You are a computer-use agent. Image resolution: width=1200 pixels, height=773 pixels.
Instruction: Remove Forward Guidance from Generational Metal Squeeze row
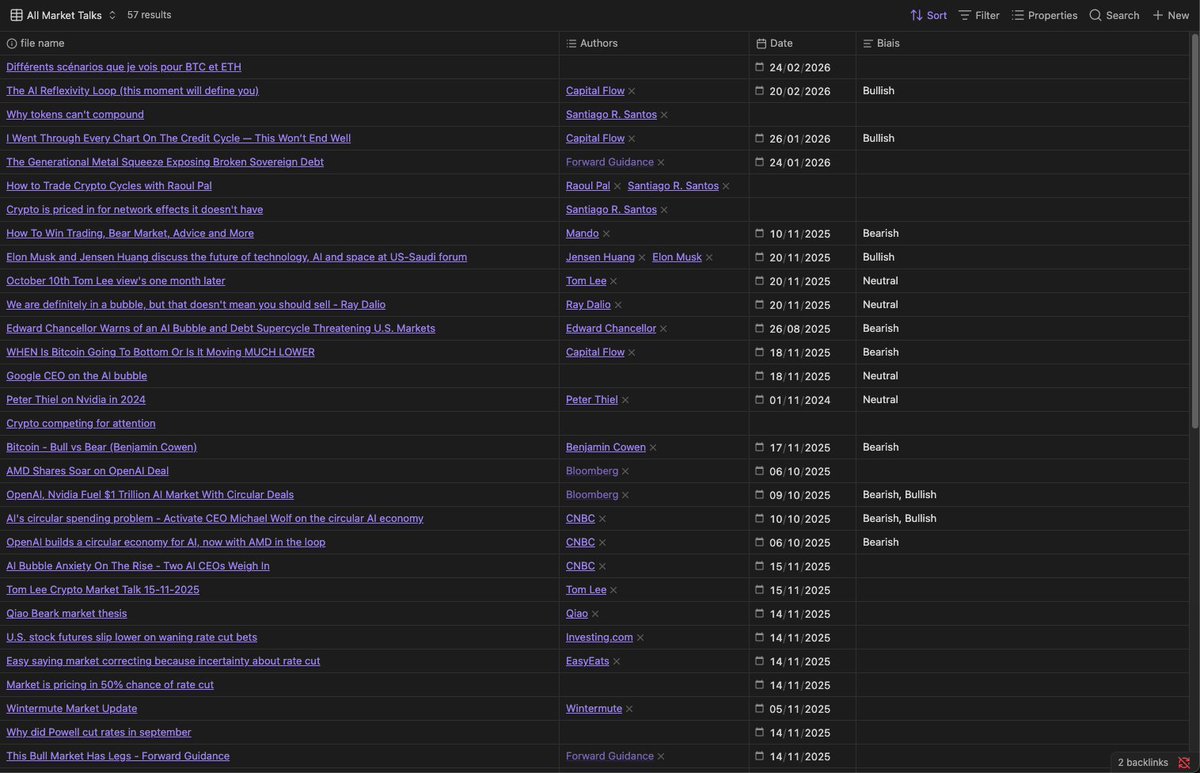click(661, 162)
